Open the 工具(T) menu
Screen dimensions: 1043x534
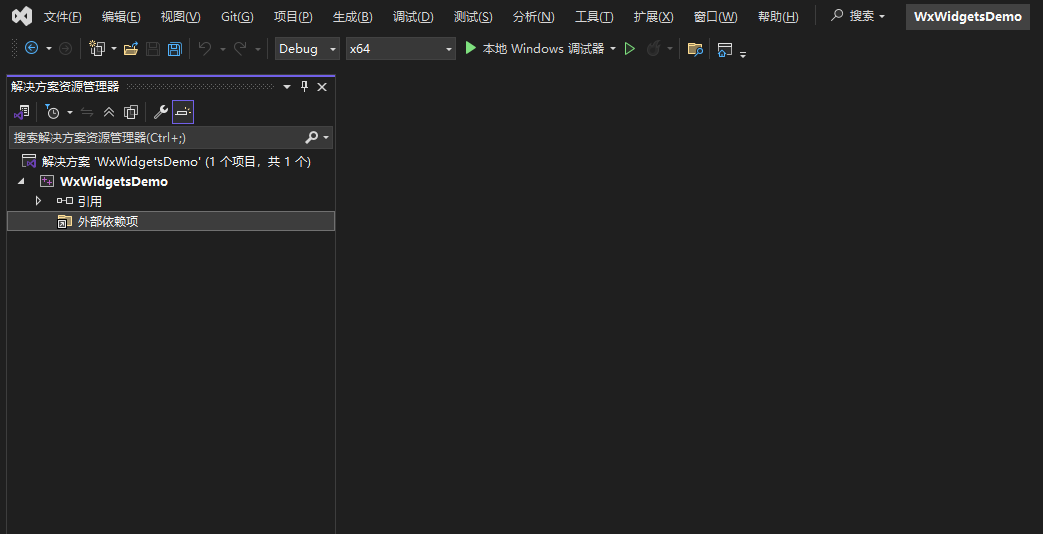(x=594, y=17)
